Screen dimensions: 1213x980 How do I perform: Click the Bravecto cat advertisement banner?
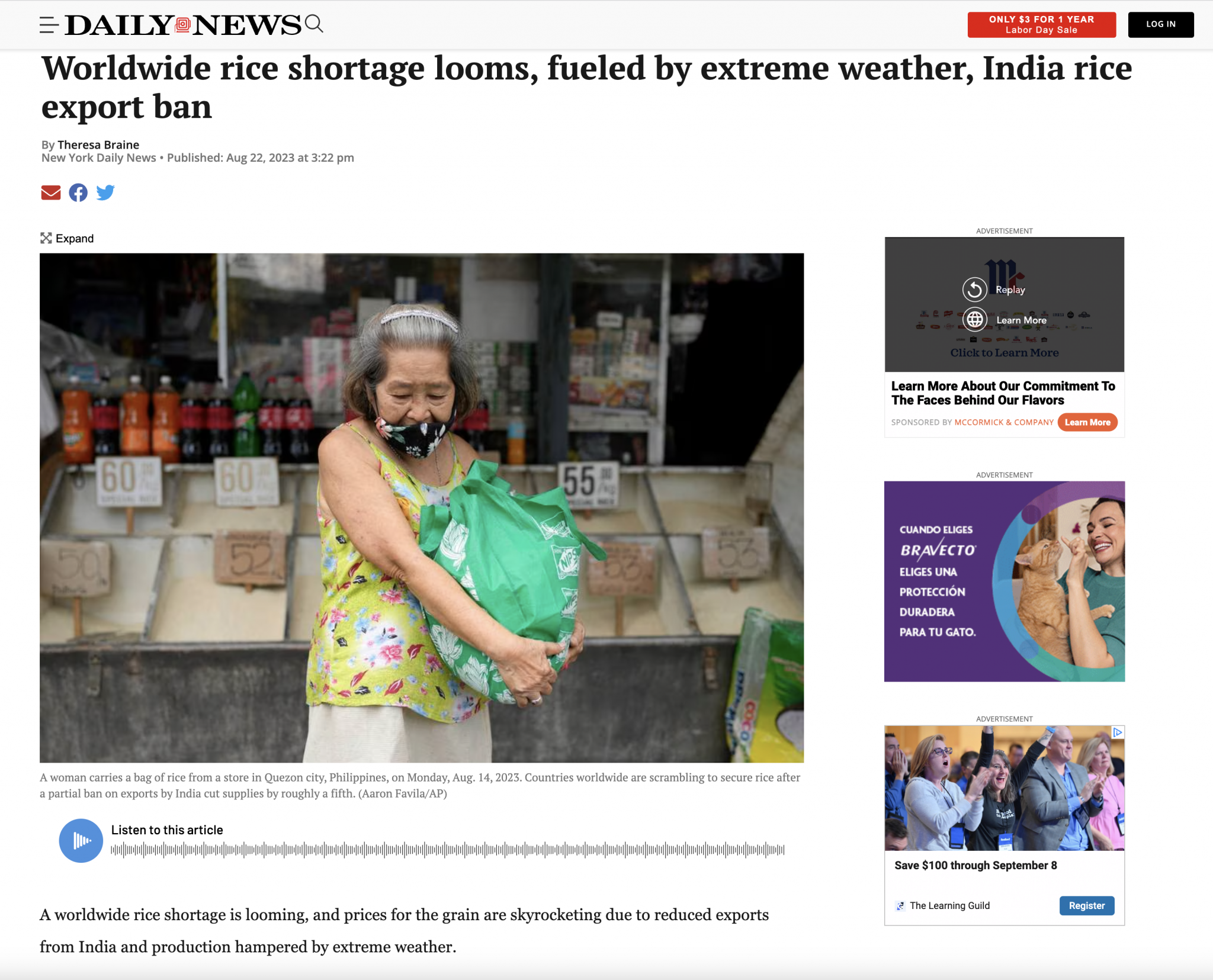pos(1005,581)
